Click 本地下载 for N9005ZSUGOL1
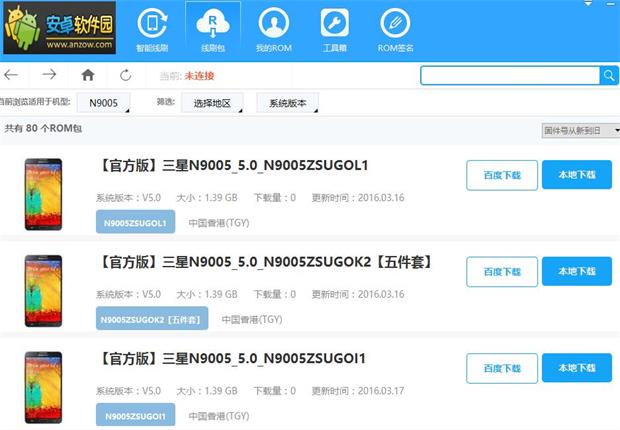The height and width of the screenshot is (430, 620). point(577,174)
